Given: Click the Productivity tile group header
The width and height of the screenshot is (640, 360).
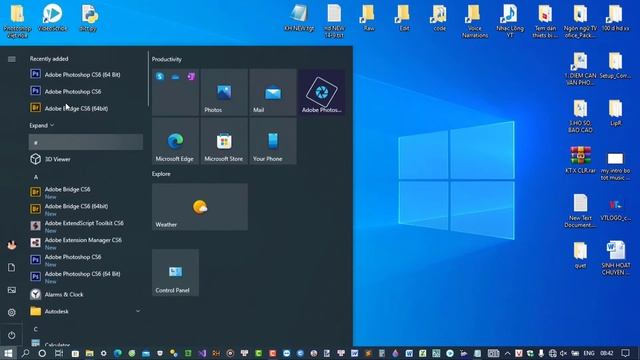Looking at the screenshot, I should point(167,59).
